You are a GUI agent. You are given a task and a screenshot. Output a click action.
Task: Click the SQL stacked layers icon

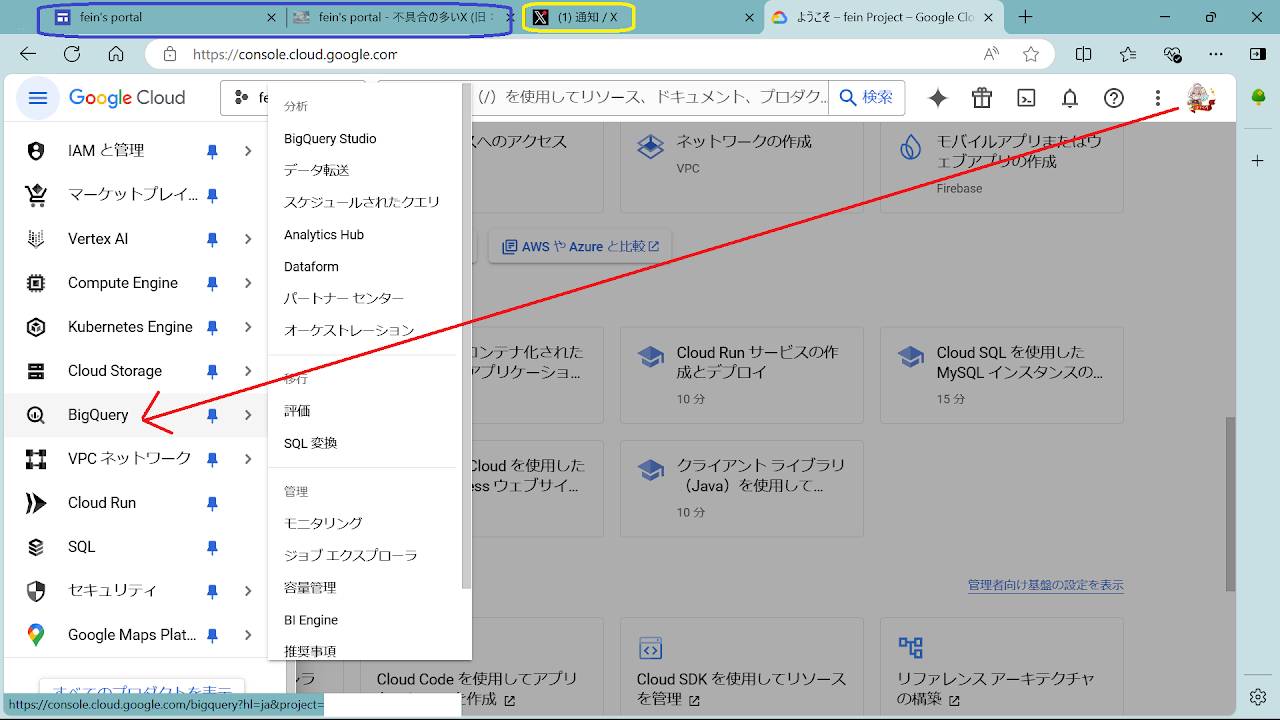(36, 547)
